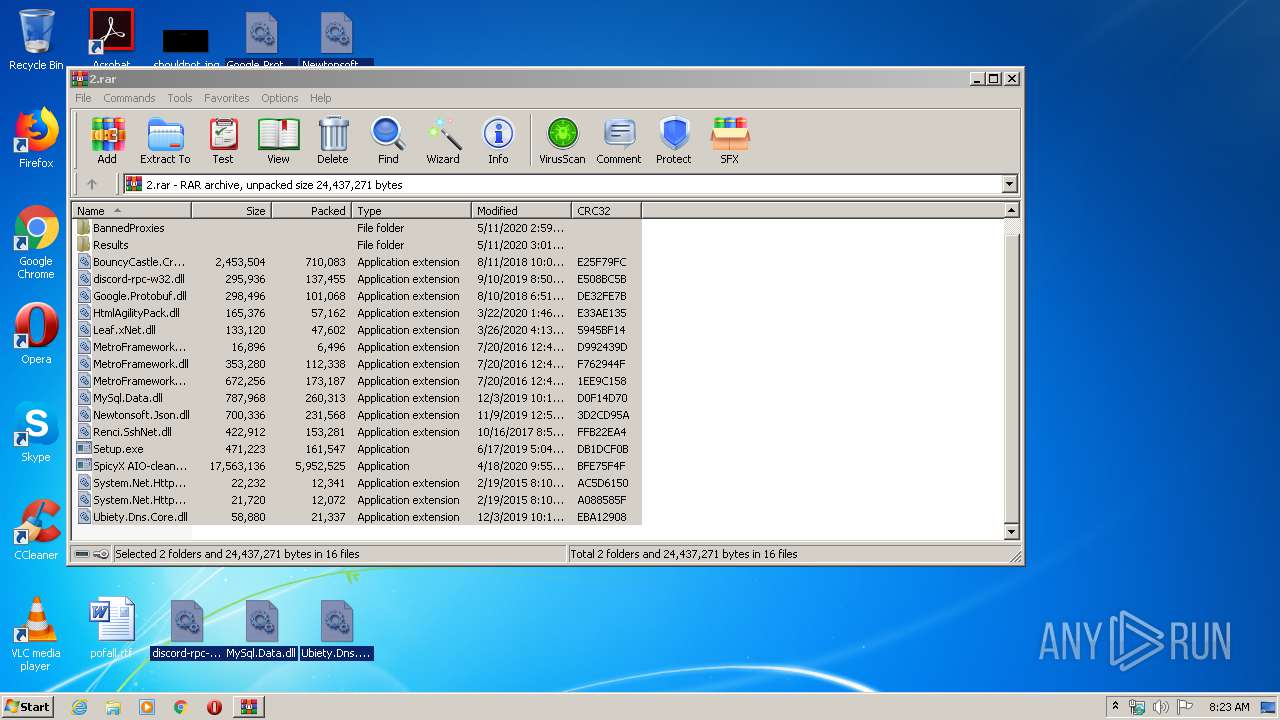Sort by the Name column header
1280x720 pixels.
pyautogui.click(x=131, y=210)
